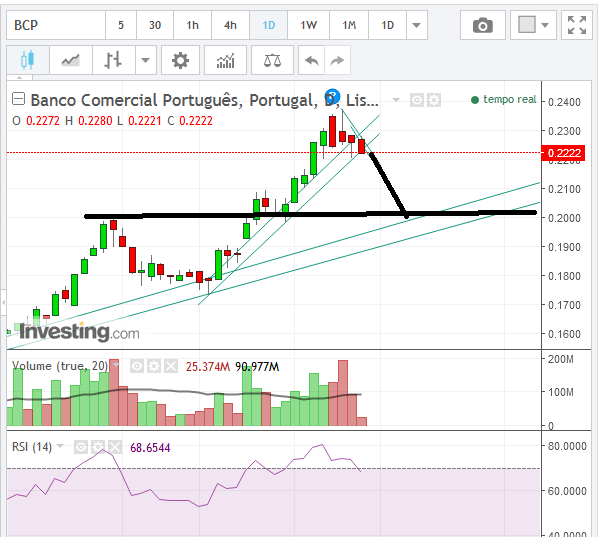Screen dimensions: 608x537
Task: Click the BCP symbol input field
Action: [x=56, y=26]
